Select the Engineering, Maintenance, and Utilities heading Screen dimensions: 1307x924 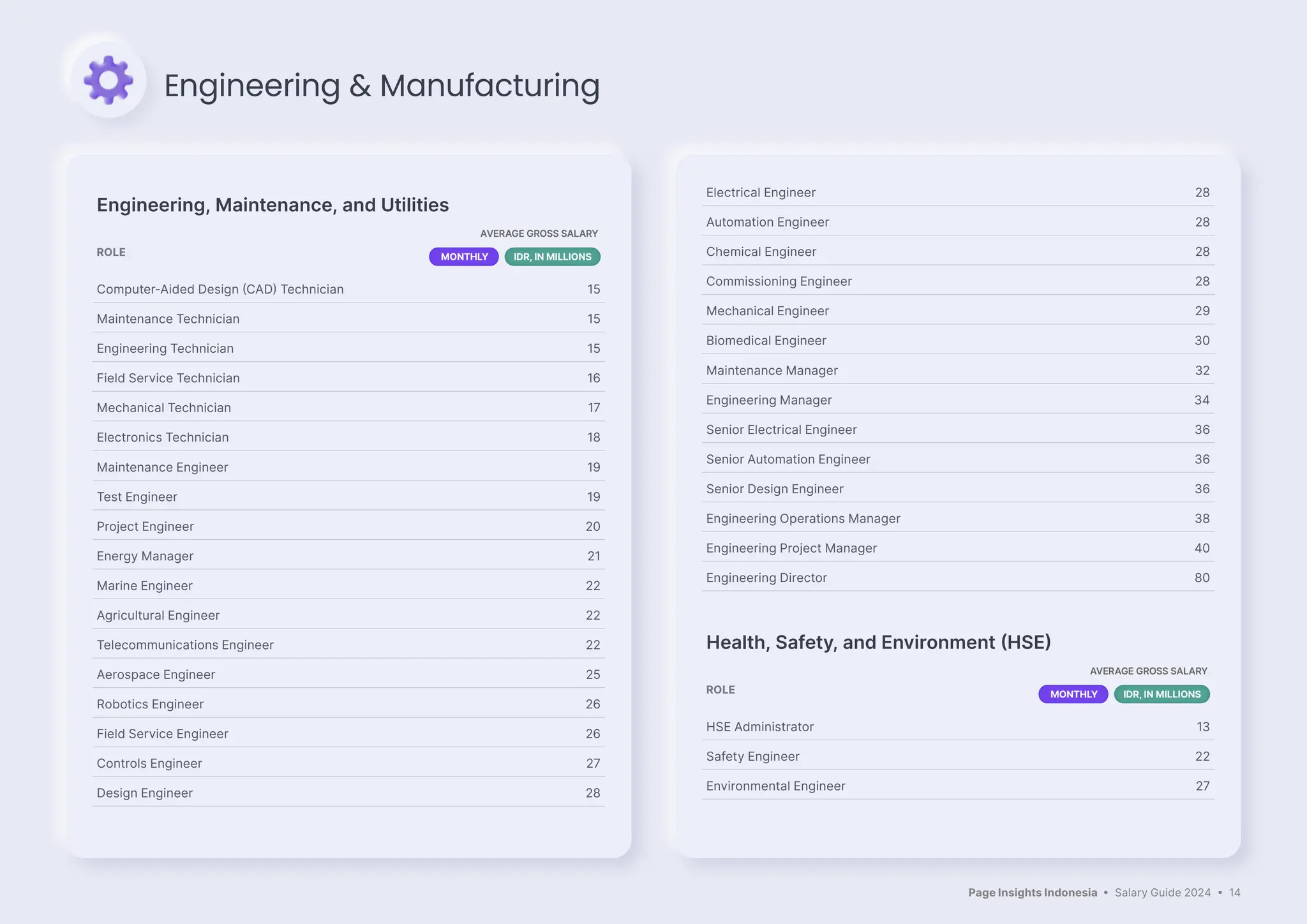(273, 205)
